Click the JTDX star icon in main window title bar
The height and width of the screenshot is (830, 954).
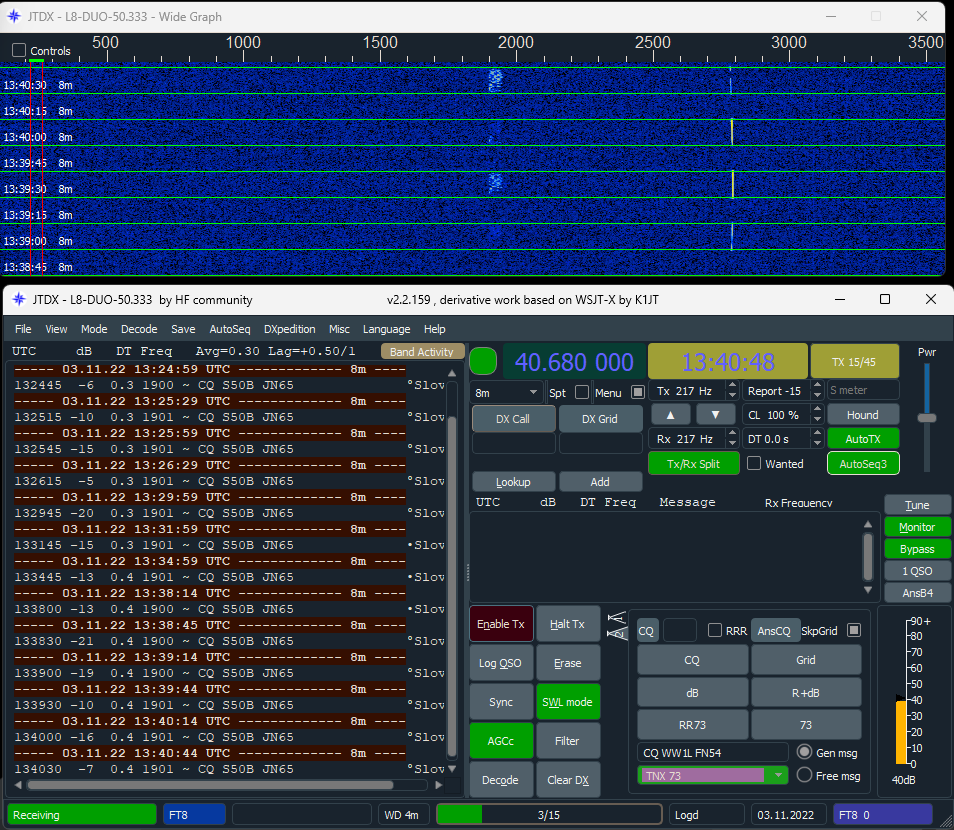tap(19, 299)
